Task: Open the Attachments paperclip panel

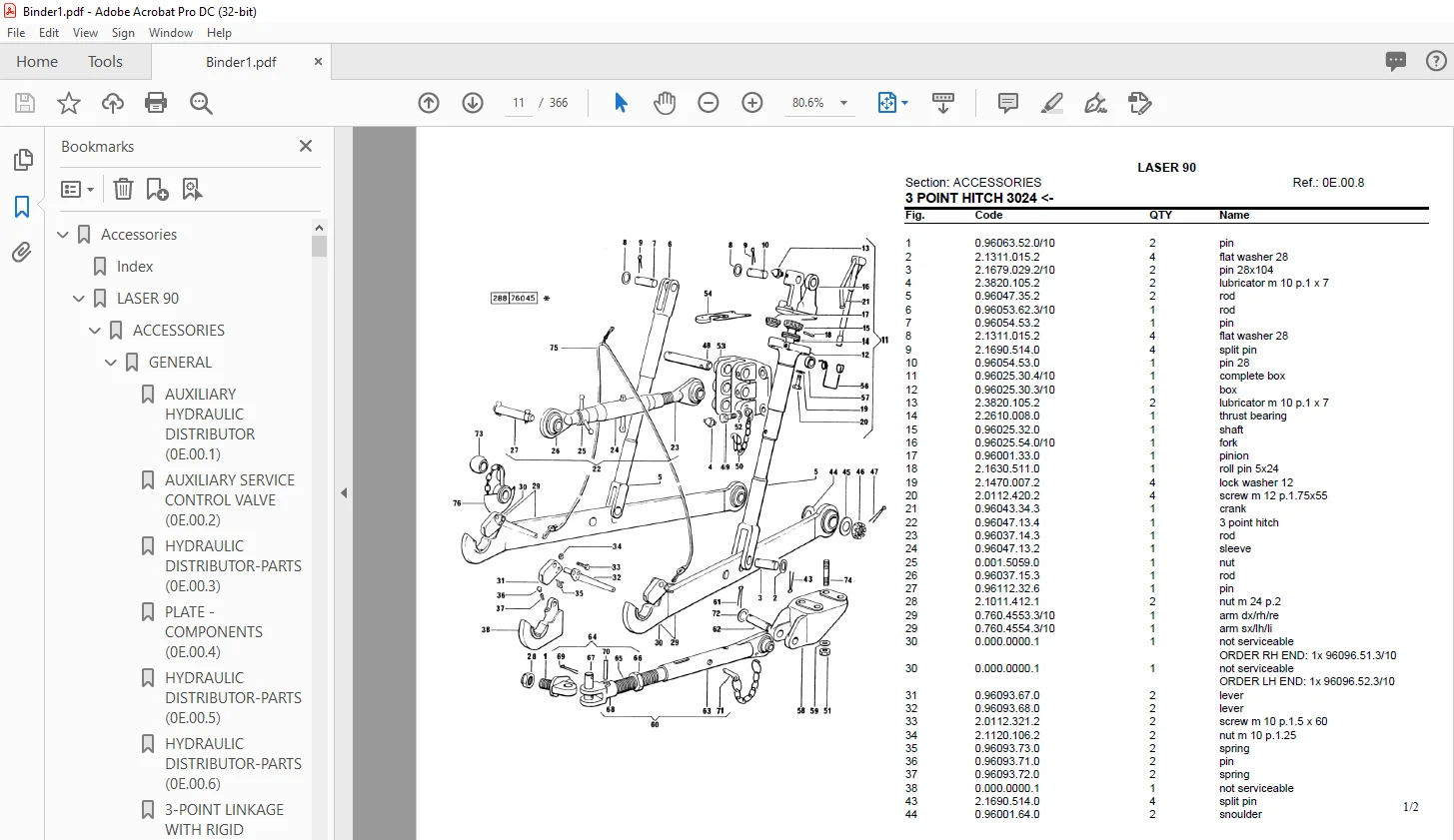Action: click(22, 253)
